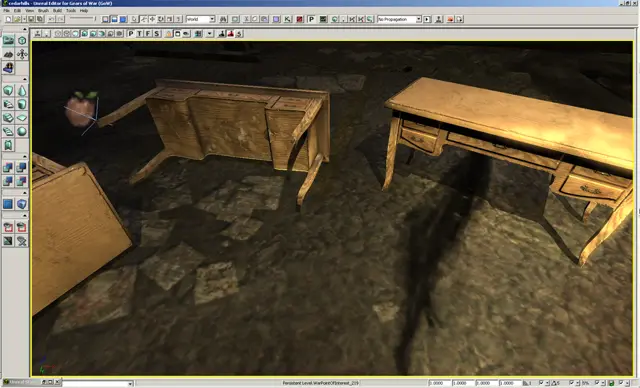
Task: Click the Redo toolbar icon
Action: (x=60, y=19)
